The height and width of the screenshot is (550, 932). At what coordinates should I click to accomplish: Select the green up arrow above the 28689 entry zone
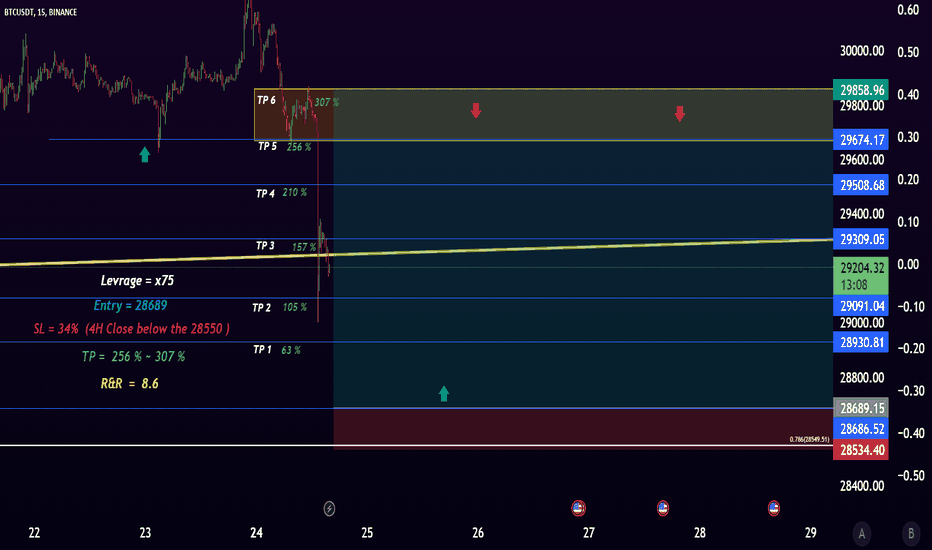click(443, 394)
